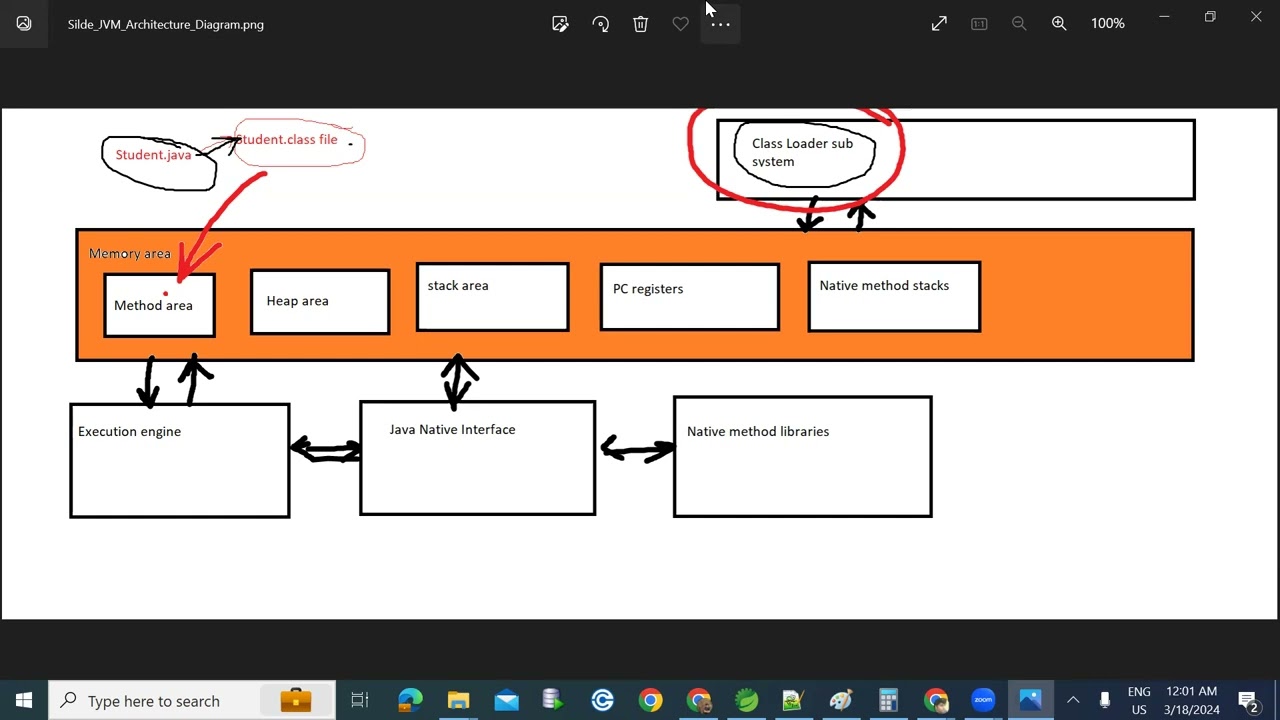Zoom in with the plus magnifier
1280x720 pixels.
(1059, 24)
